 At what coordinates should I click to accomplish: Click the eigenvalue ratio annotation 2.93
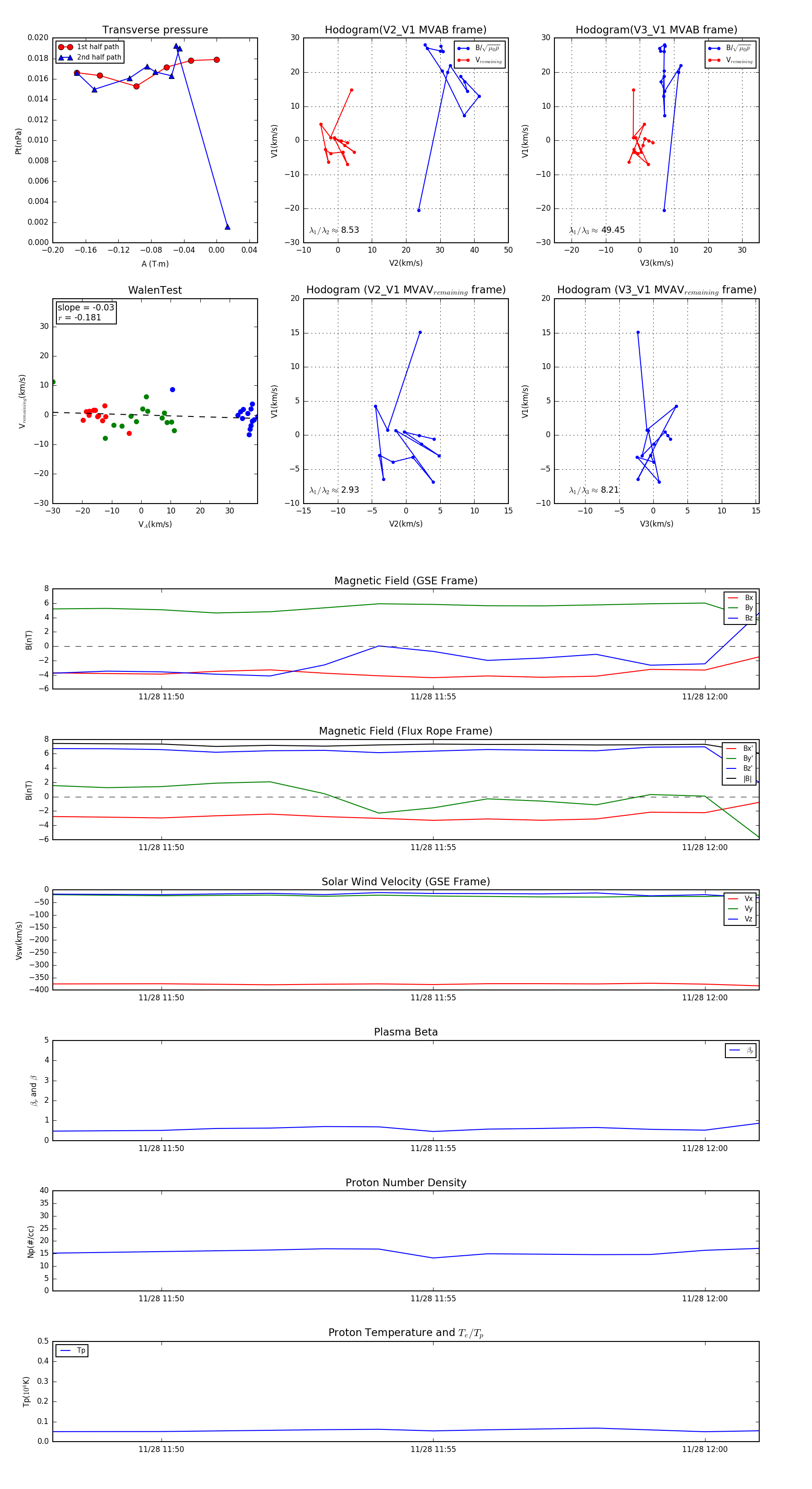pos(334,490)
